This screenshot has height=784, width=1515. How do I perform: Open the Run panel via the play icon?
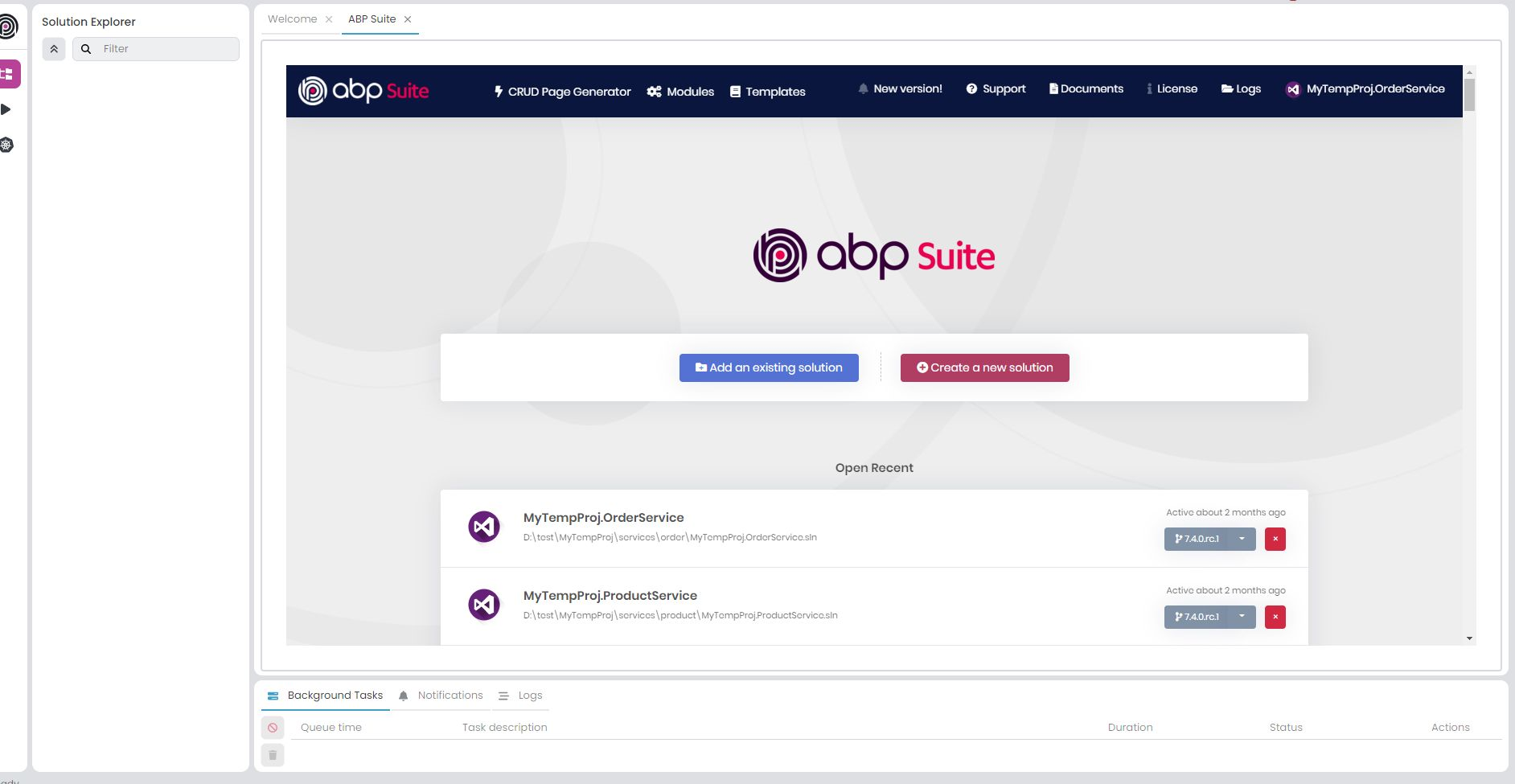[7, 109]
